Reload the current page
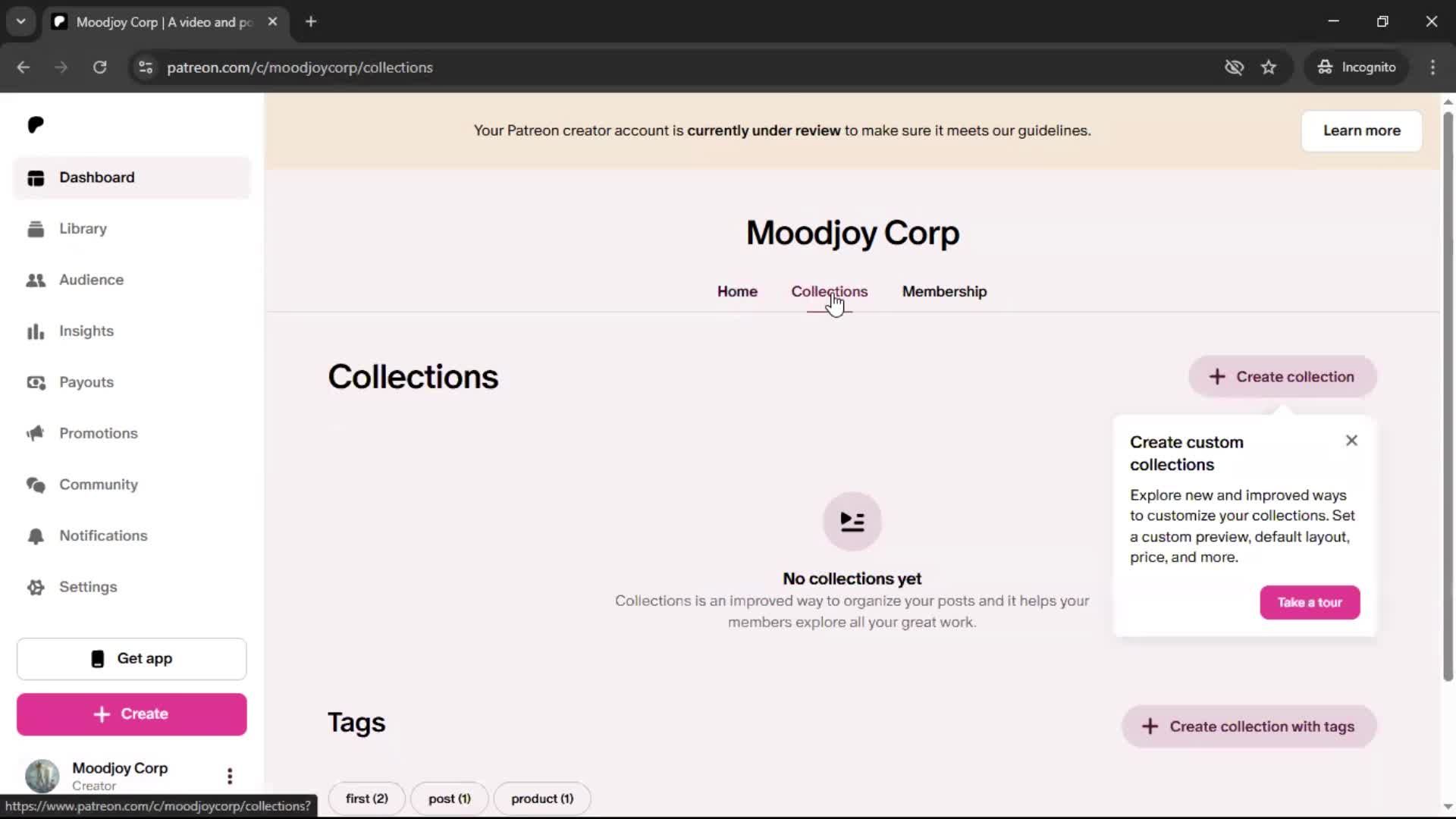Viewport: 1456px width, 819px height. click(x=99, y=67)
